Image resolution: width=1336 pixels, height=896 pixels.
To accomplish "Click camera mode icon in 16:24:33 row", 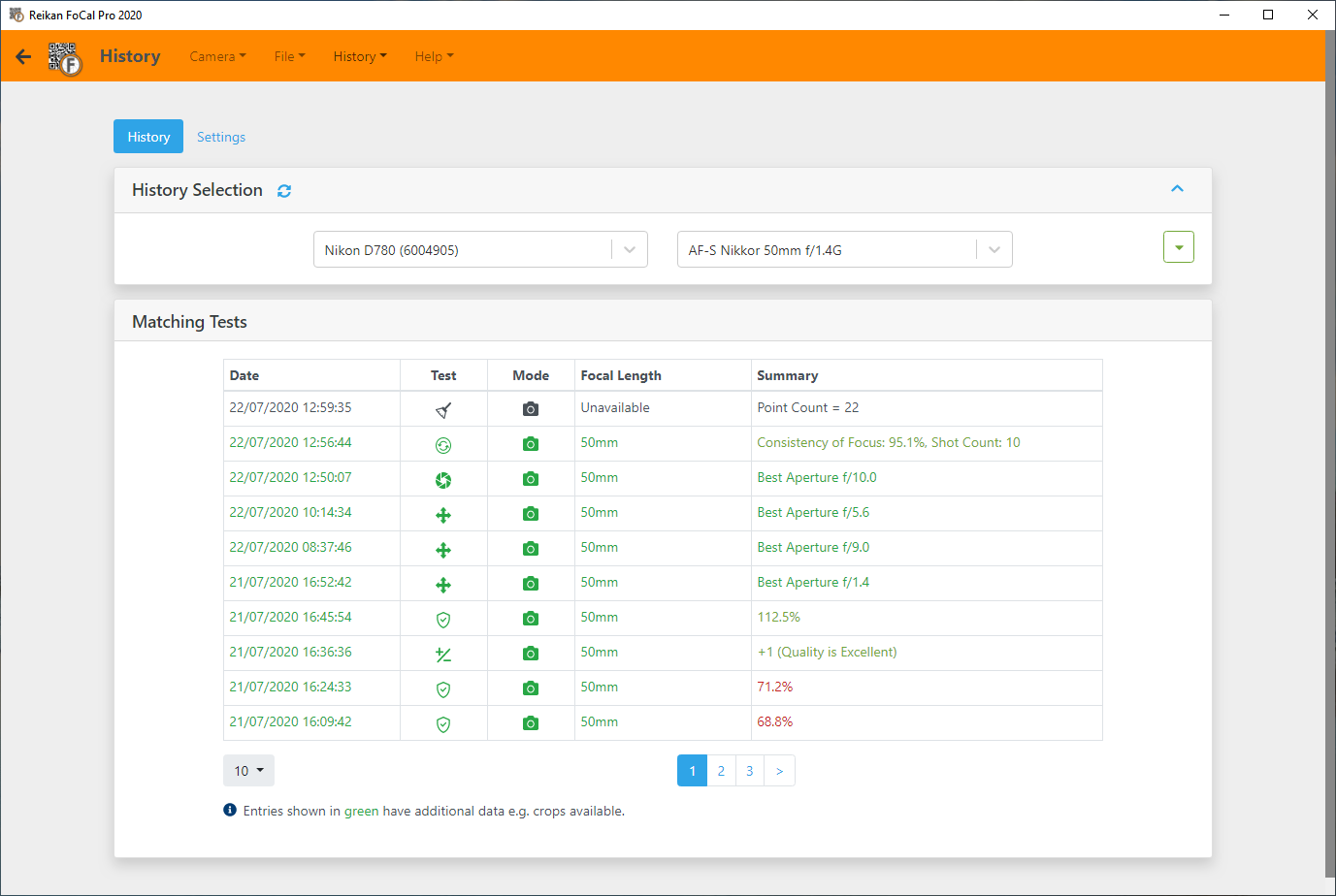I will (531, 688).
